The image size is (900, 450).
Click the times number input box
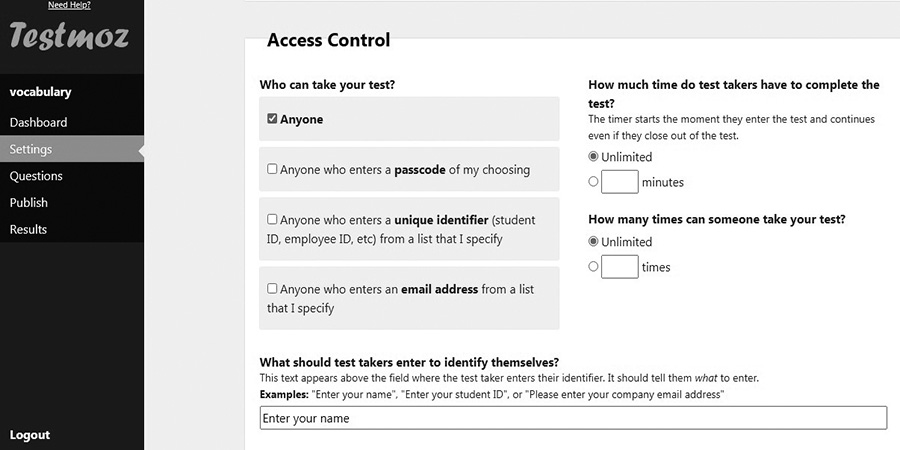coord(620,267)
